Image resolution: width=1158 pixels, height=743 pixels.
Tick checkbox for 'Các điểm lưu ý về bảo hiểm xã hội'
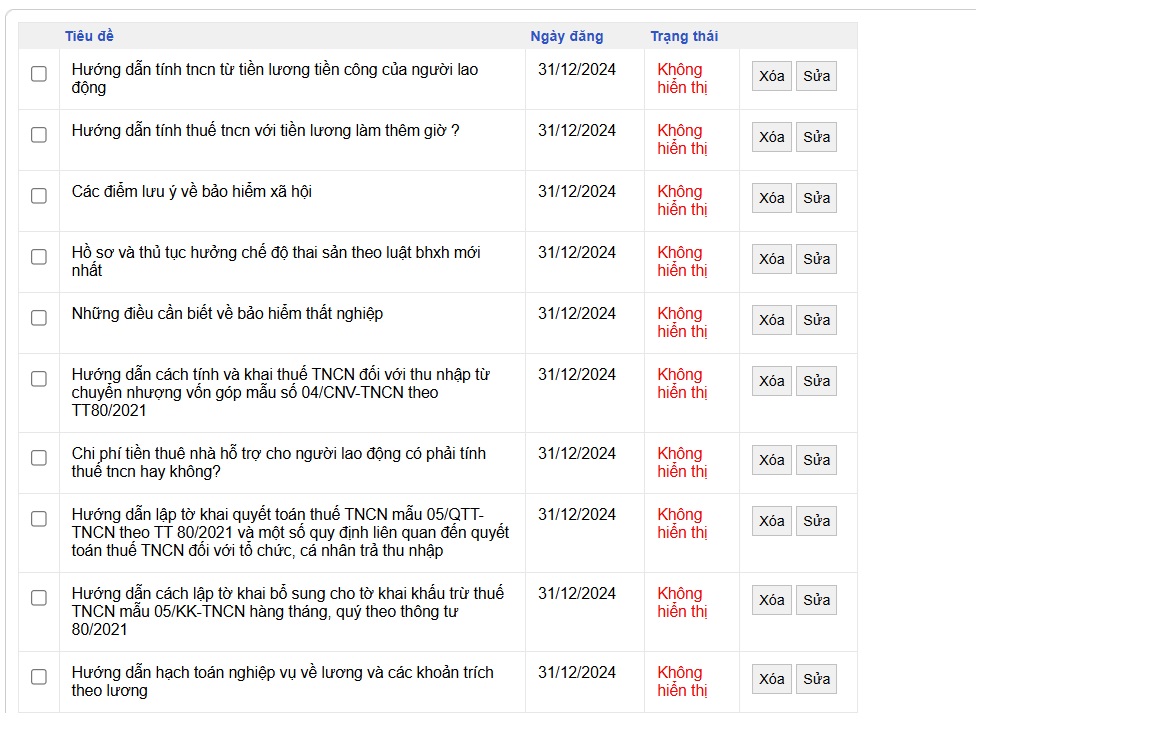(x=39, y=196)
